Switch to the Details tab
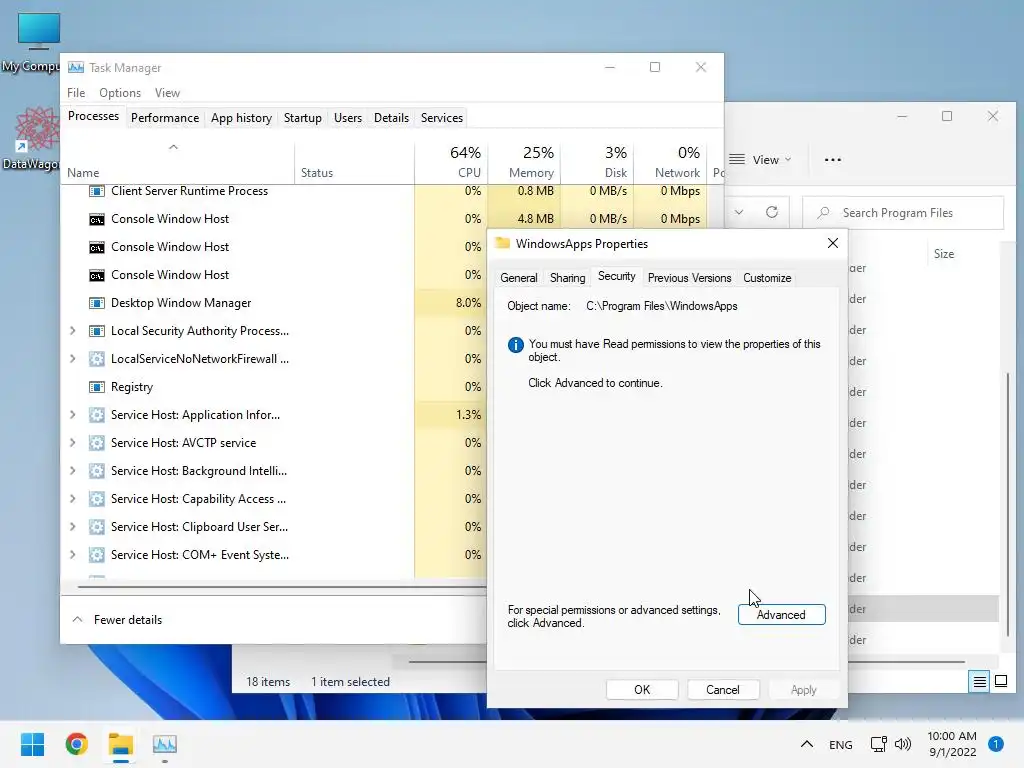Viewport: 1024px width, 768px height. [x=391, y=118]
